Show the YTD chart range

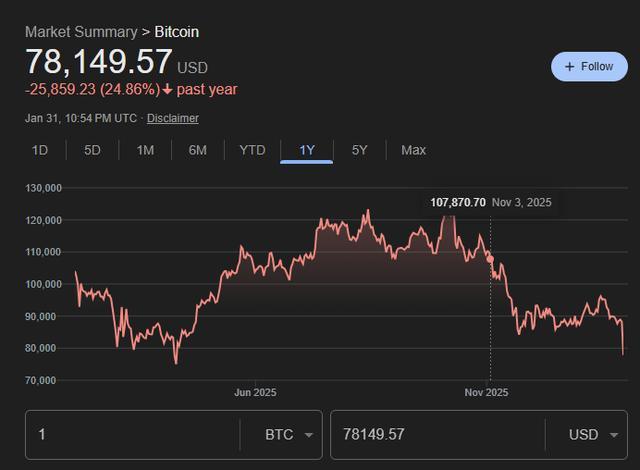252,150
